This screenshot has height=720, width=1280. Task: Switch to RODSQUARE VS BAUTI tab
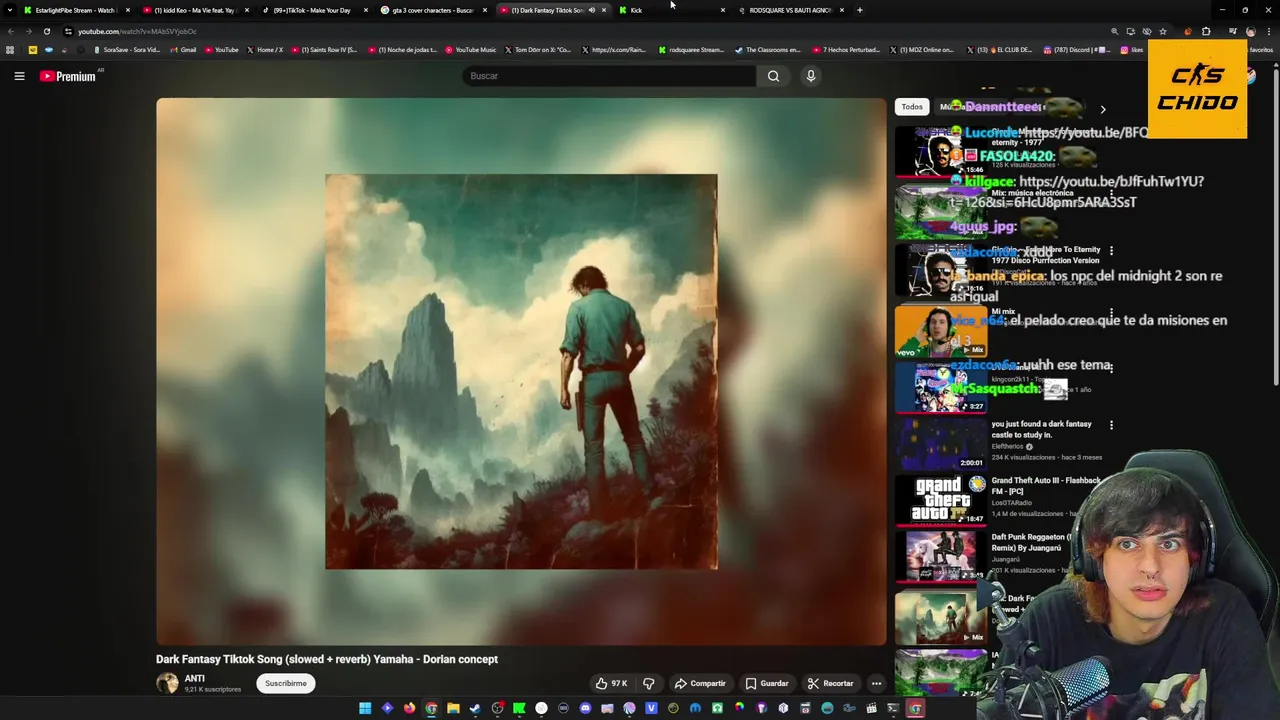(790, 10)
